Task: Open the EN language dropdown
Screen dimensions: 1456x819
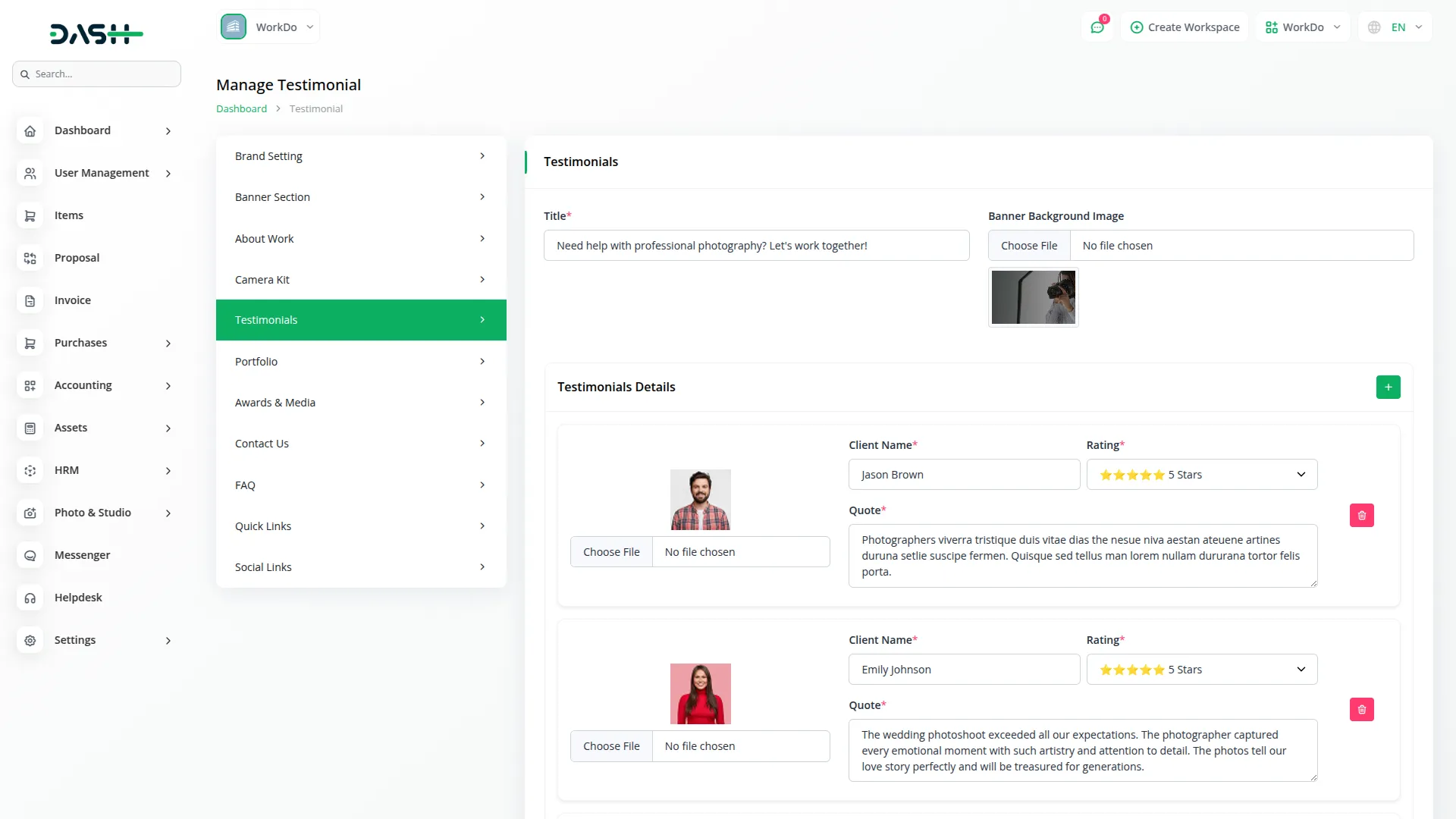Action: 1396,27
